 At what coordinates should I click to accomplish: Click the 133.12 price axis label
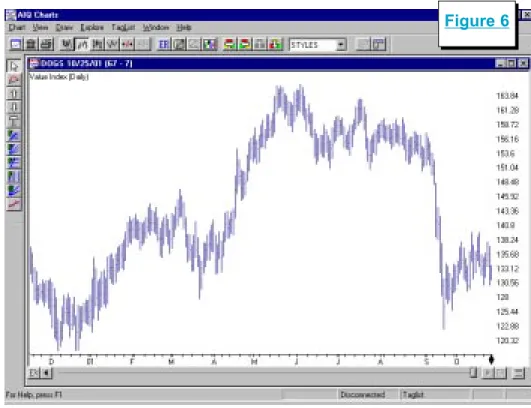[x=507, y=269]
